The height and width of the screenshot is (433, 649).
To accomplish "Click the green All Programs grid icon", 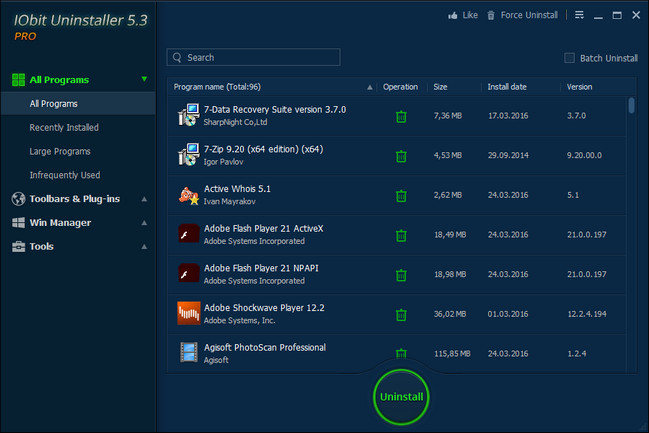I will click(18, 79).
